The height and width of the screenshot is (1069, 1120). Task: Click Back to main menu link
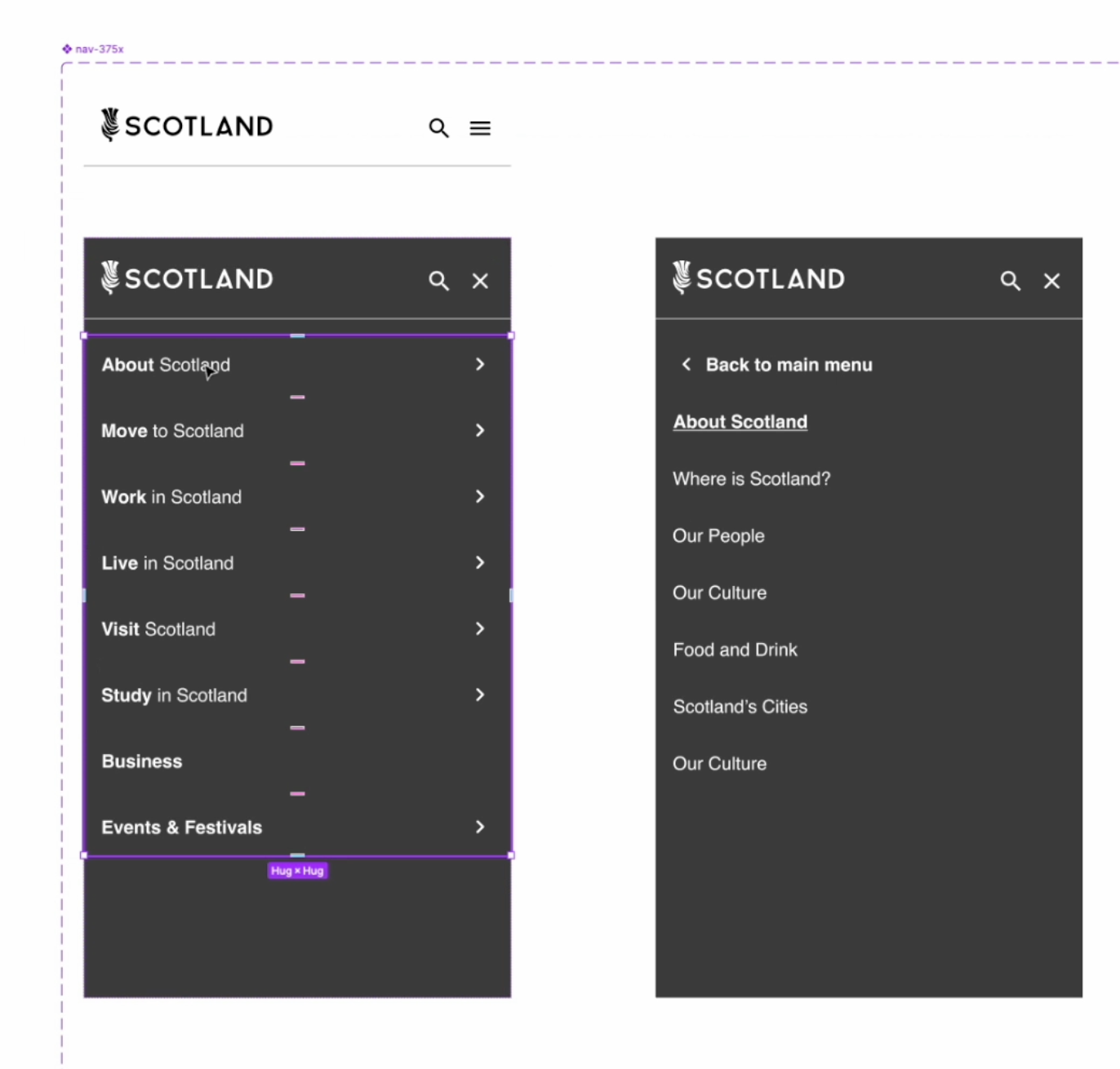[x=789, y=365]
